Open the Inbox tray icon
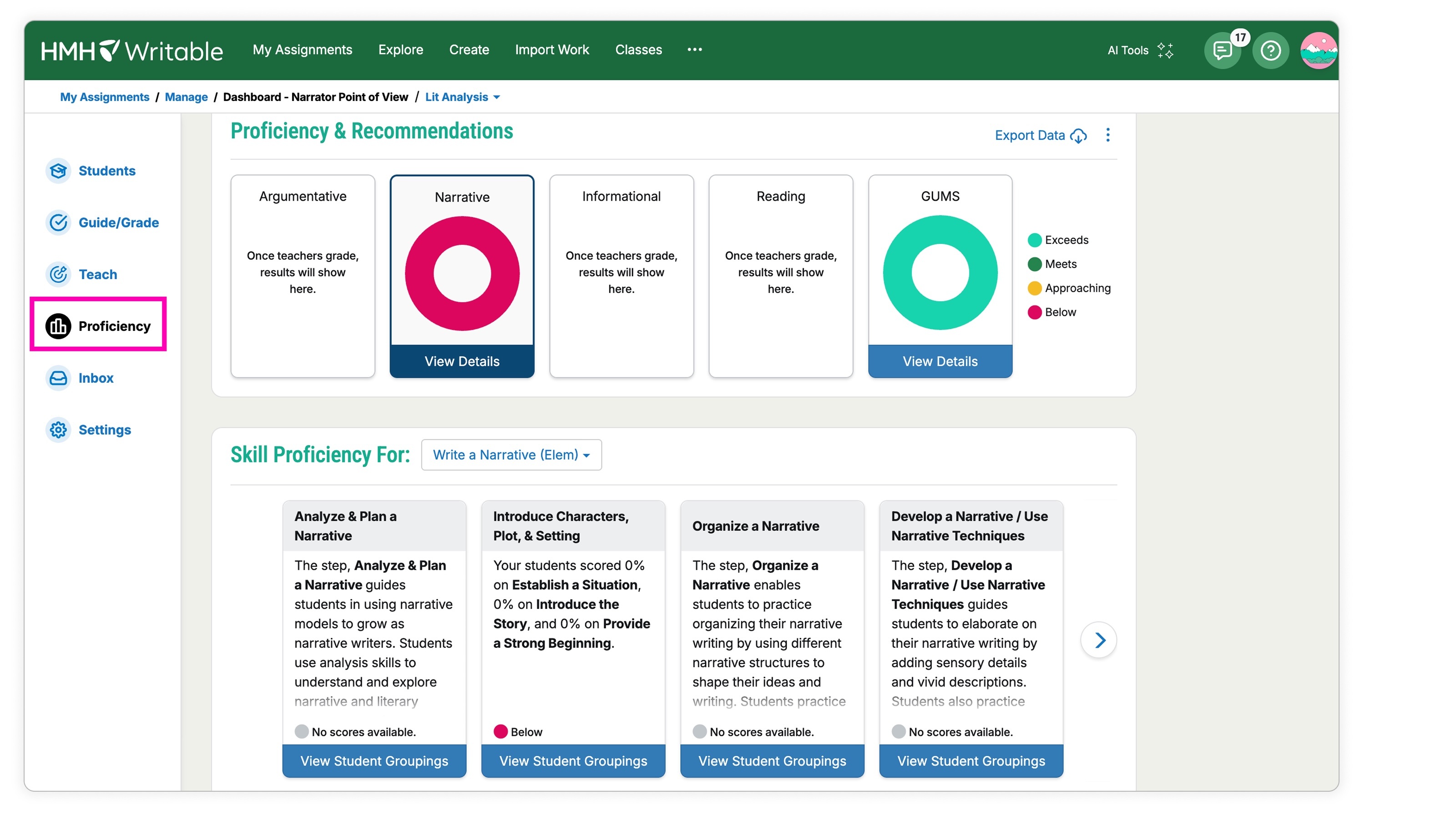The image size is (1456, 819). click(58, 378)
